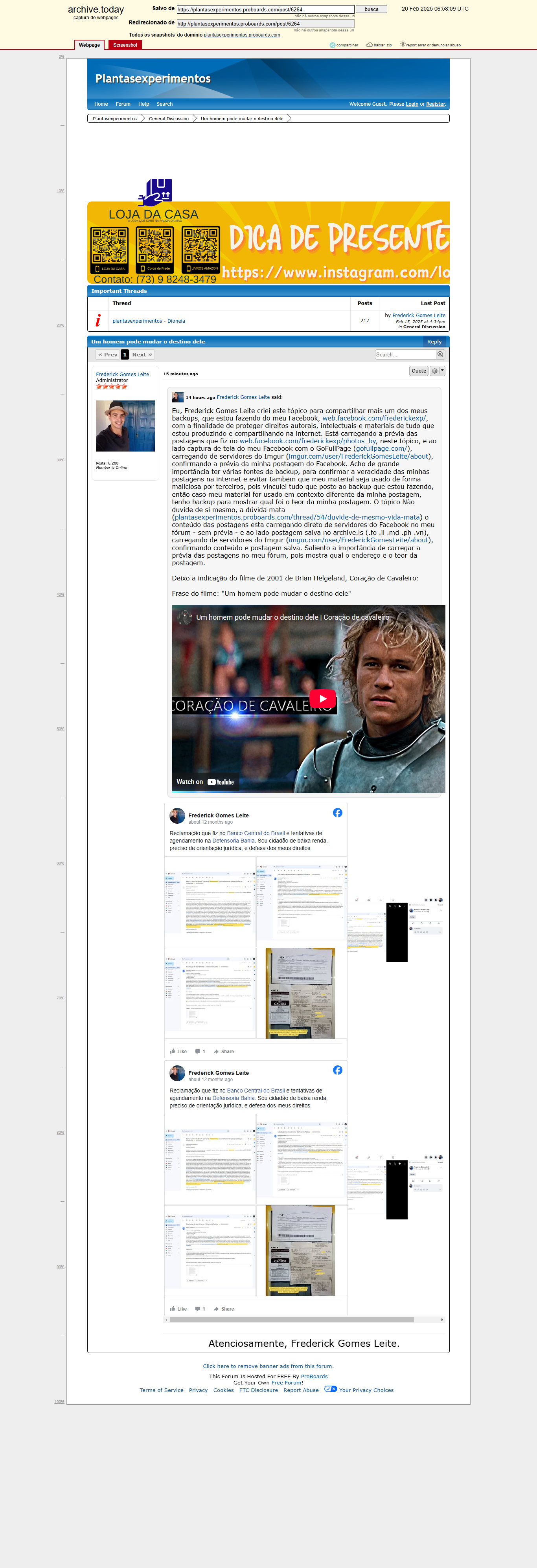Open the plantasexperimentos - Dioneia thread
Screen dimensions: 537x1568
[149, 321]
